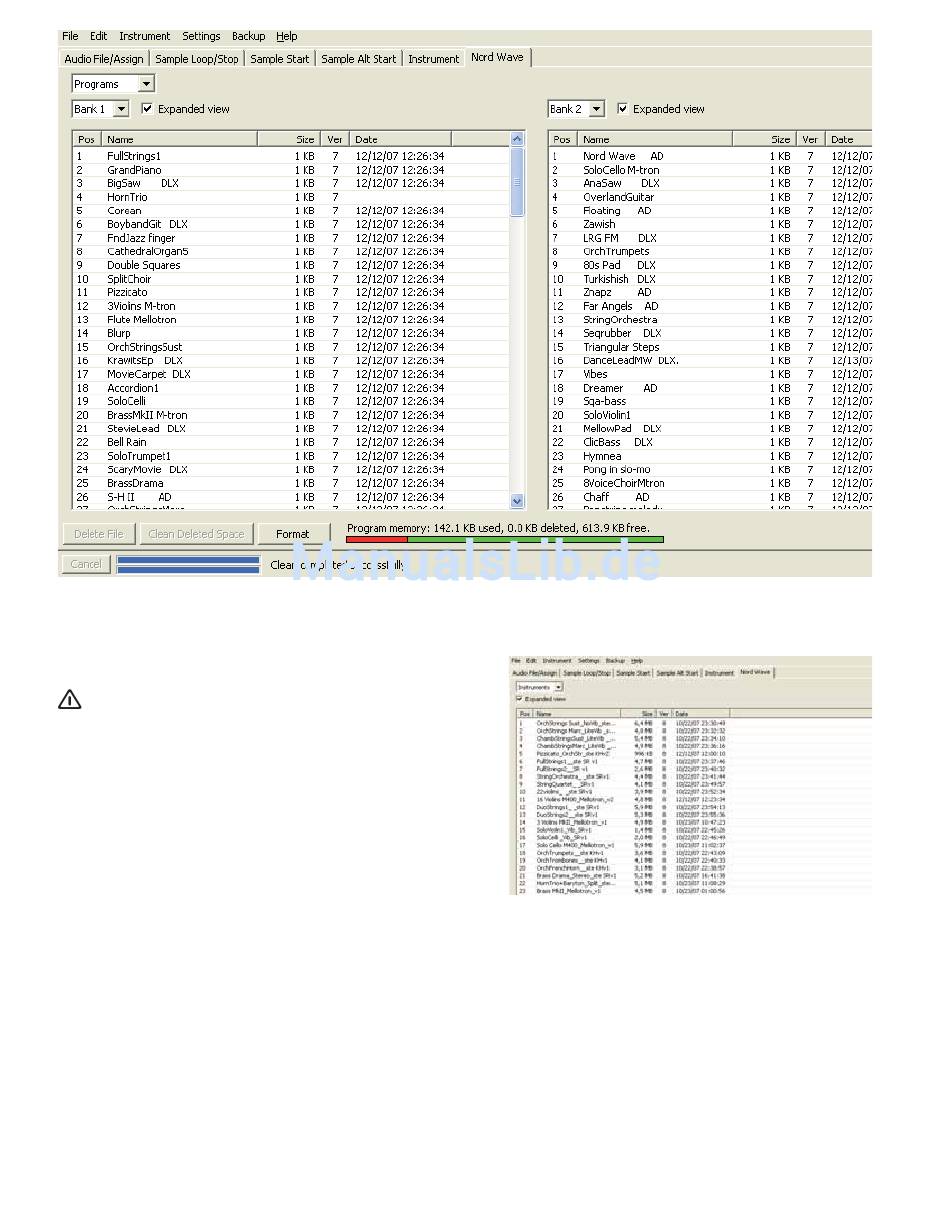Sort Bank 1 list by Date column header
The width and height of the screenshot is (950, 1229).
click(400, 139)
